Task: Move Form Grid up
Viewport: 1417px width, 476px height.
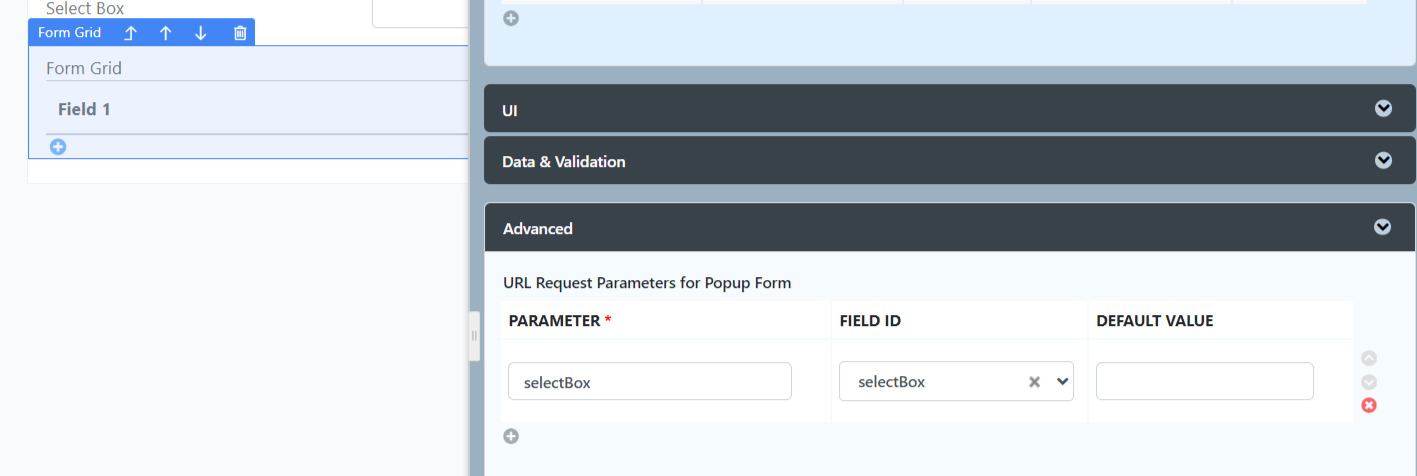Action: 166,33
